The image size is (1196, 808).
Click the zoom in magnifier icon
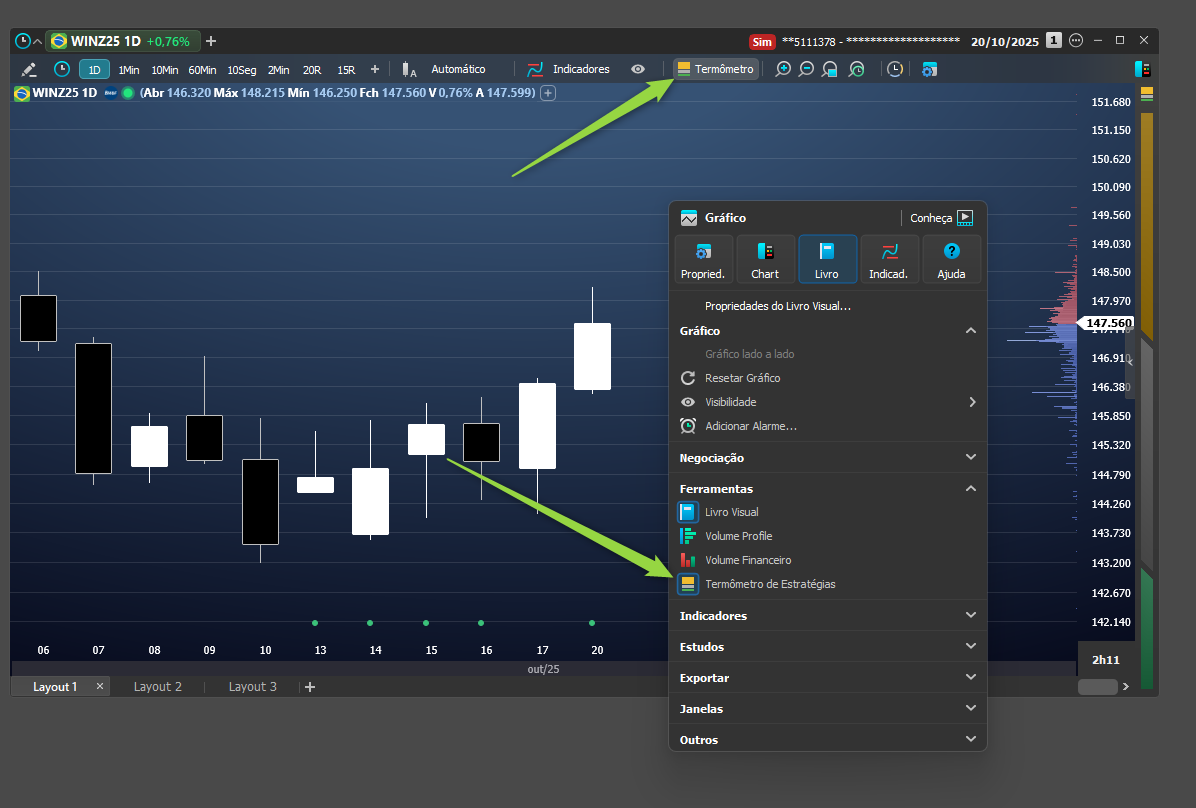(x=783, y=69)
